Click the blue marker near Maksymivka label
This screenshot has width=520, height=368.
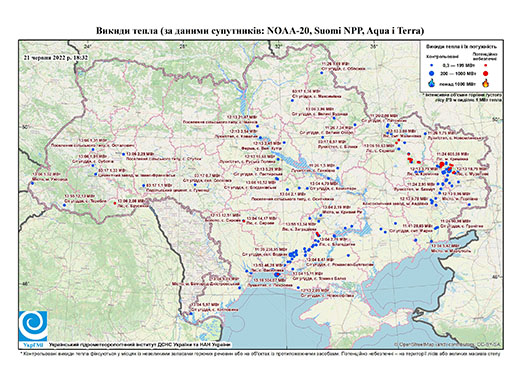coord(292,100)
